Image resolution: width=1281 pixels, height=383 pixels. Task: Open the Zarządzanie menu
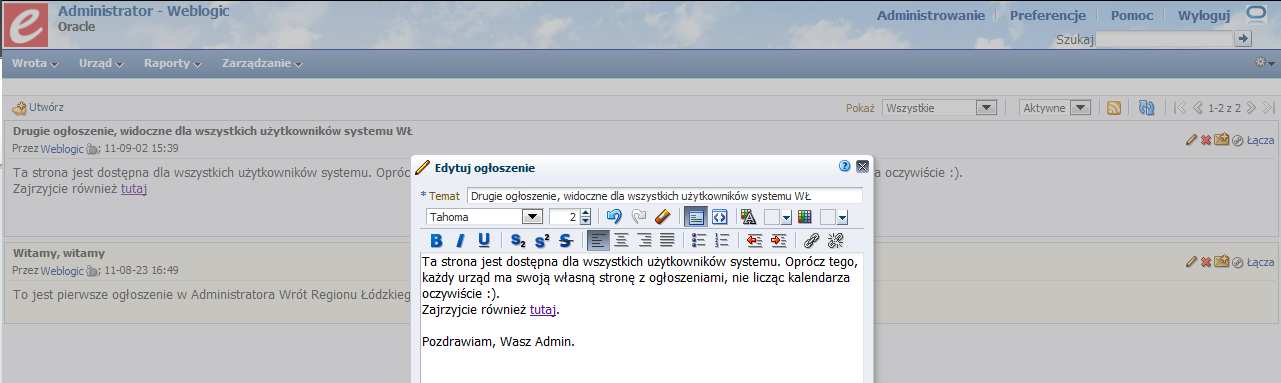point(263,63)
